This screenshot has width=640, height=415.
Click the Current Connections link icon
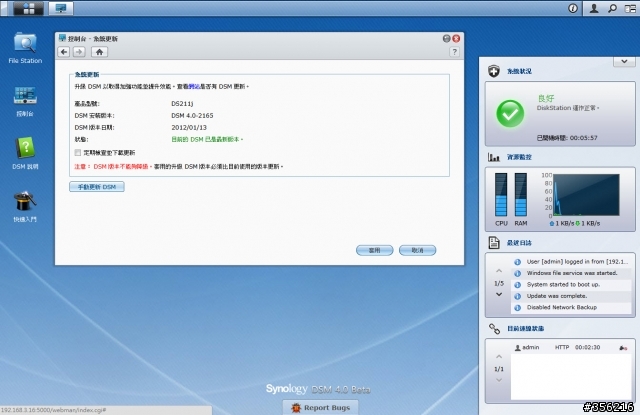[494, 328]
